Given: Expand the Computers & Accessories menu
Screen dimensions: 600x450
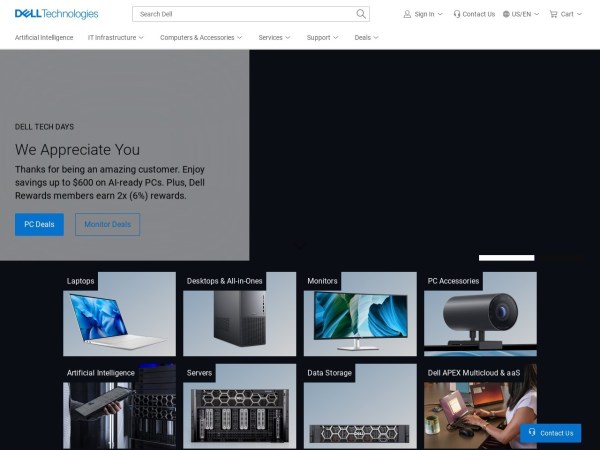Looking at the screenshot, I should click(201, 37).
